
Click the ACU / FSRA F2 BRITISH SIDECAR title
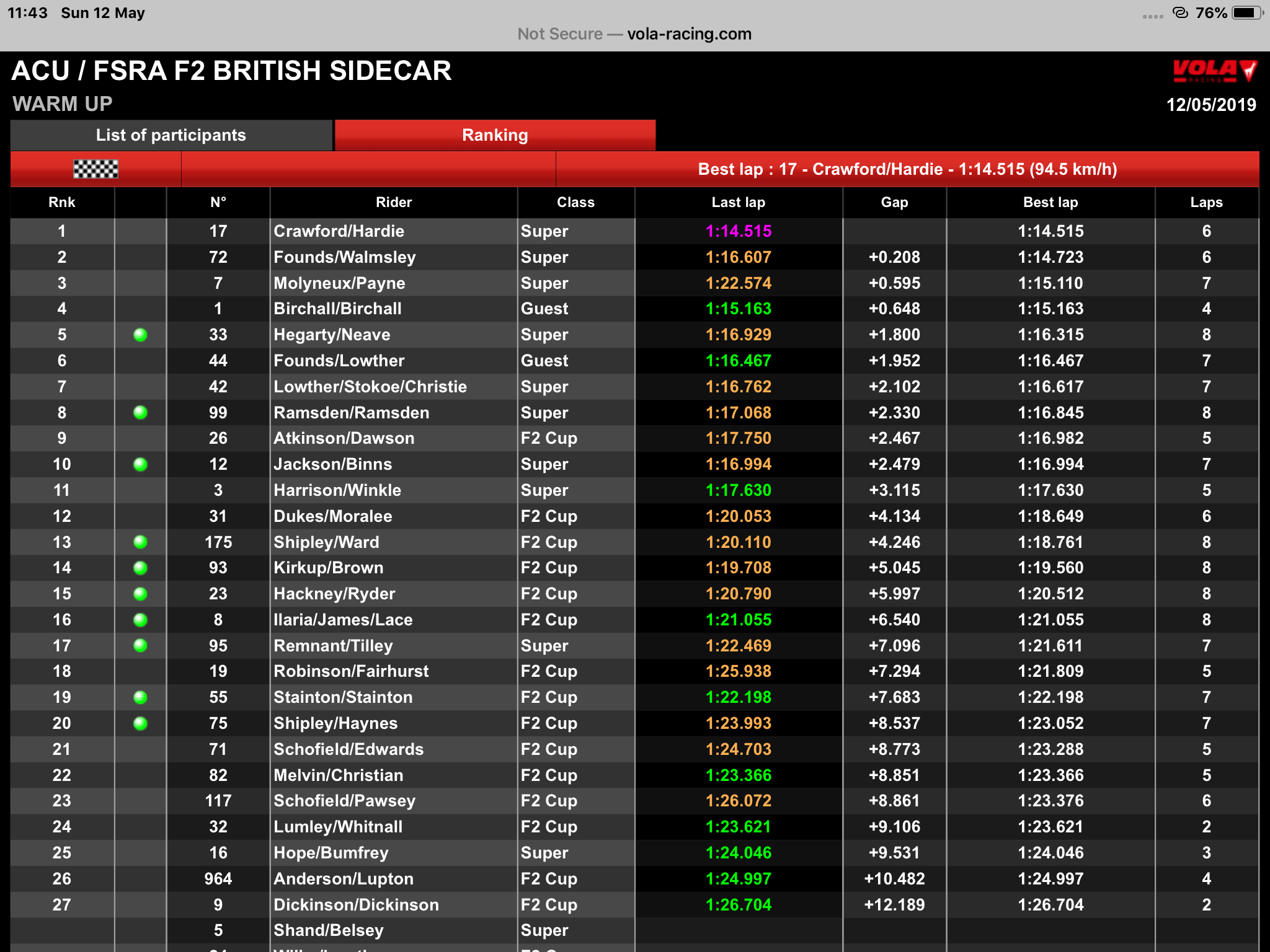[x=232, y=71]
